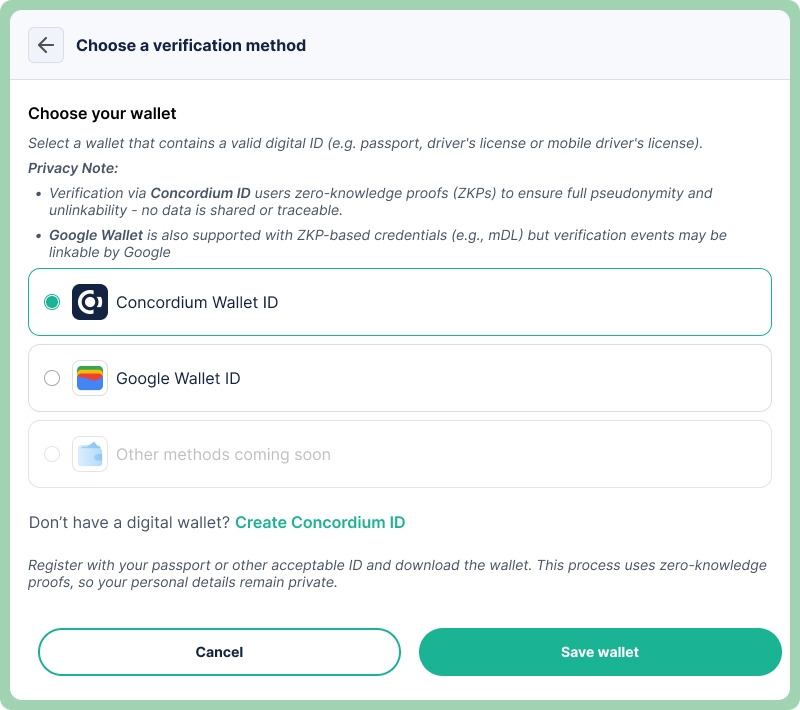Screen dimensions: 800x710
Task: Click the disabled radio next to coming soon
Action: [x=52, y=454]
